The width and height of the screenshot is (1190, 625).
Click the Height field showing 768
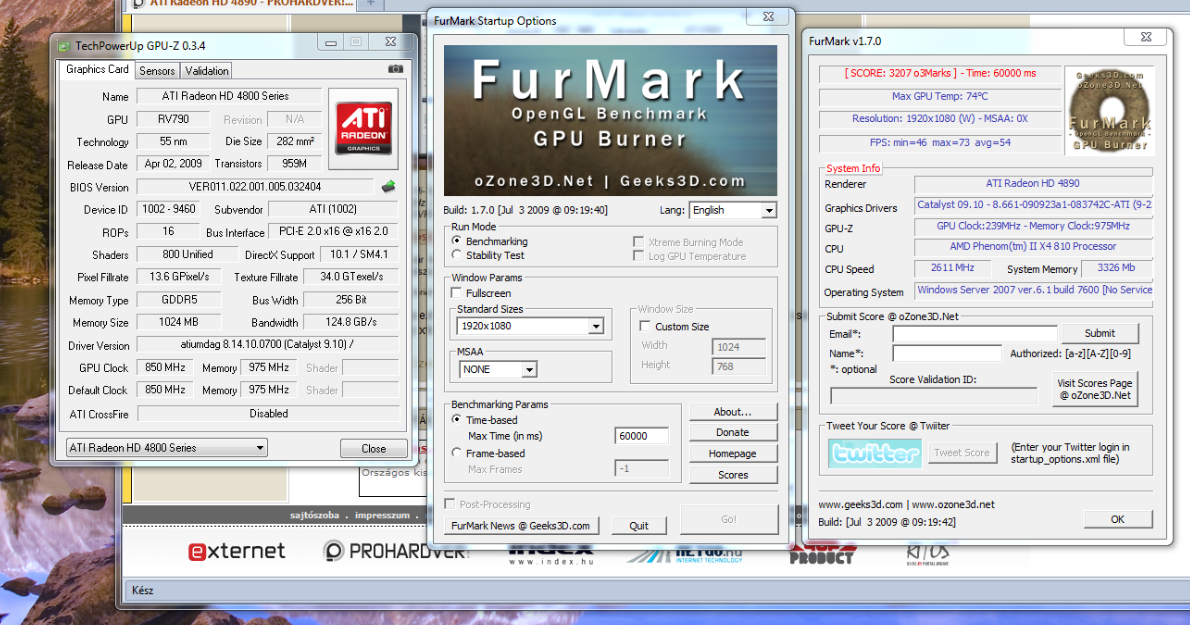[x=738, y=366]
